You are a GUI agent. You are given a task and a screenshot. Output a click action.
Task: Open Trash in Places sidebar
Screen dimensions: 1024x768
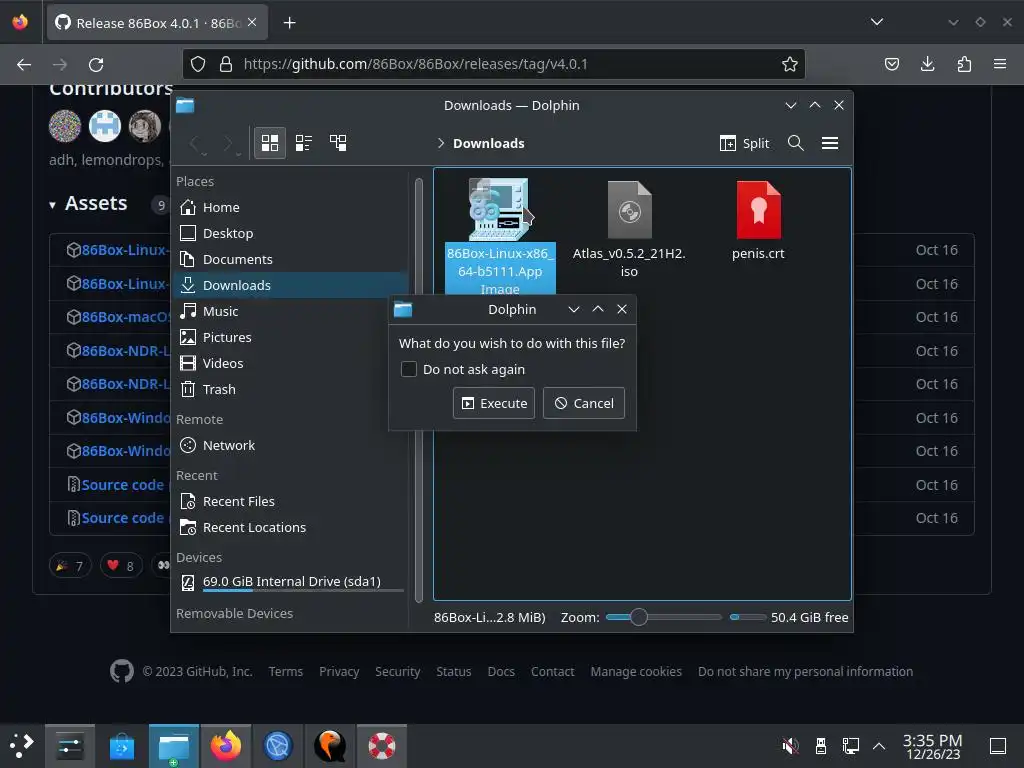(291, 389)
